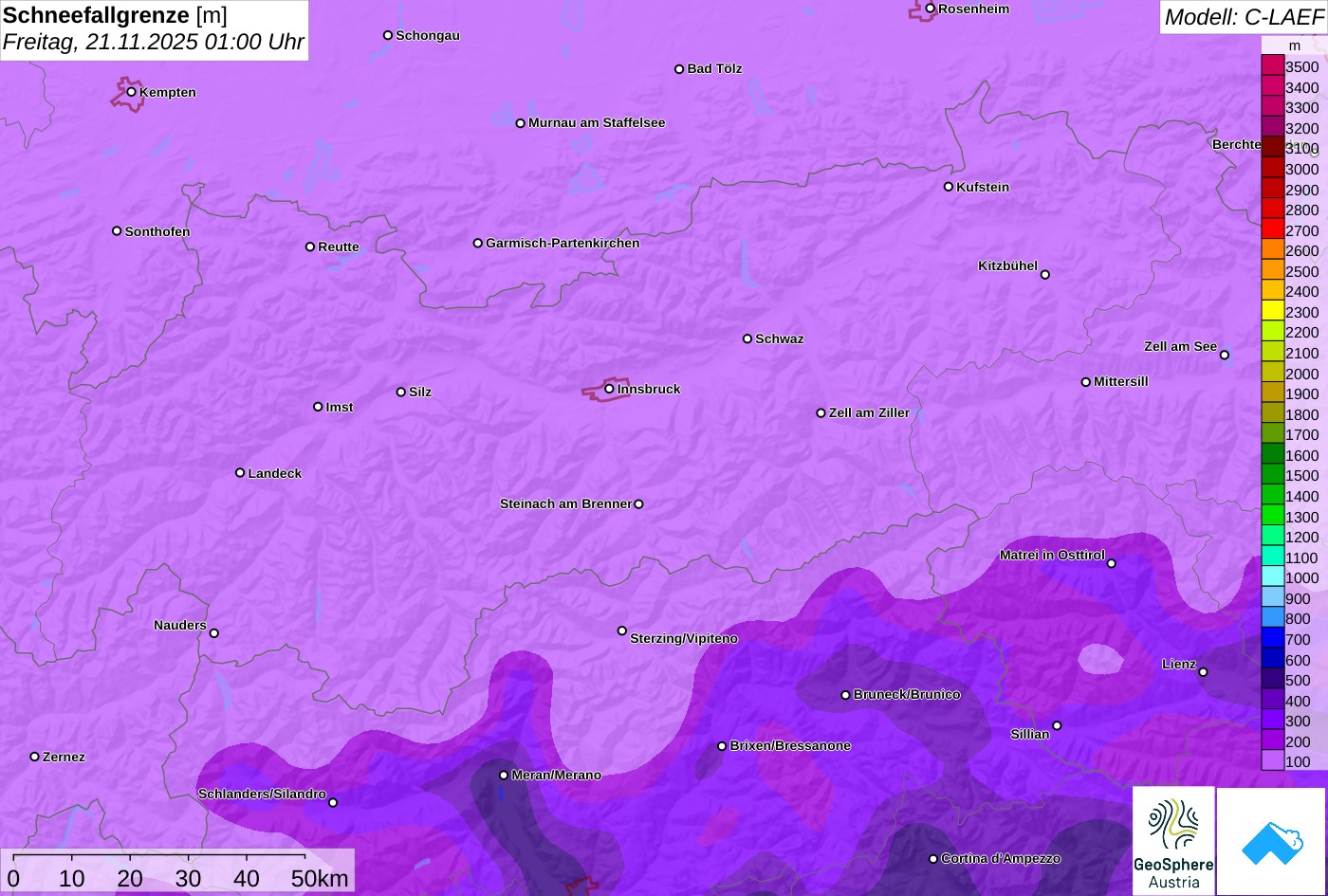Screen dimensions: 1328x896
Task: Select the 2700 m red legend swatch
Action: pyautogui.click(x=1272, y=229)
